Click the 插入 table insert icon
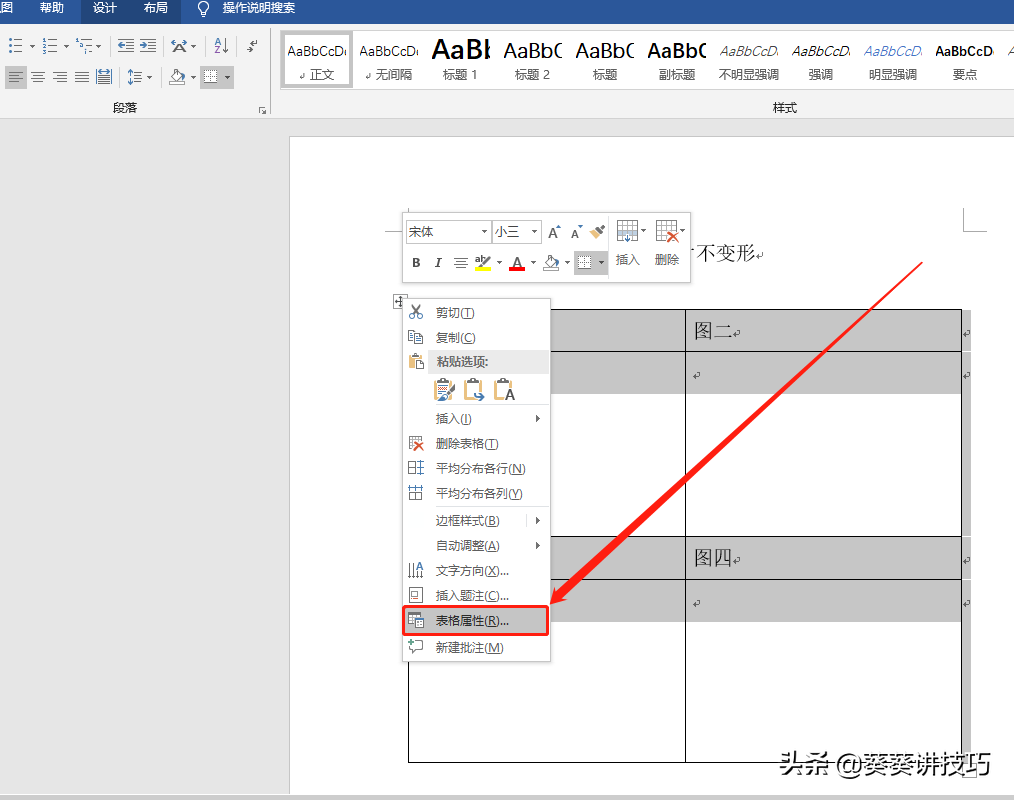 (628, 243)
